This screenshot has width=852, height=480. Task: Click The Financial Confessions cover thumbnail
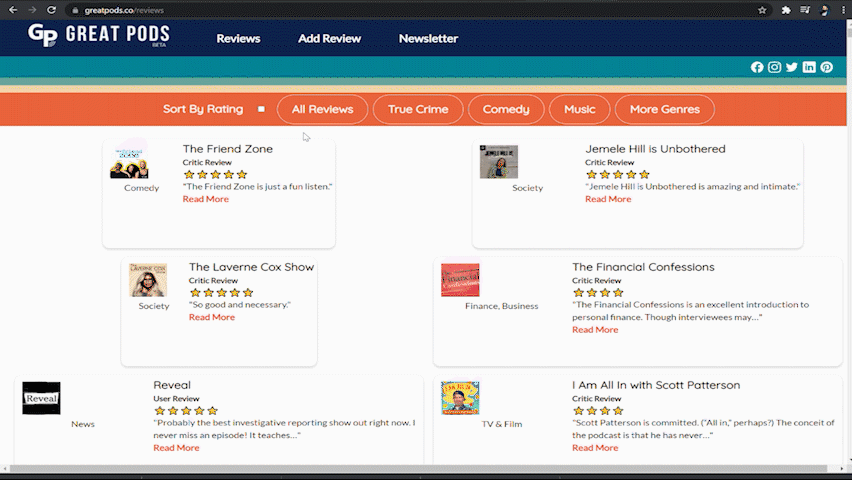[x=460, y=280]
